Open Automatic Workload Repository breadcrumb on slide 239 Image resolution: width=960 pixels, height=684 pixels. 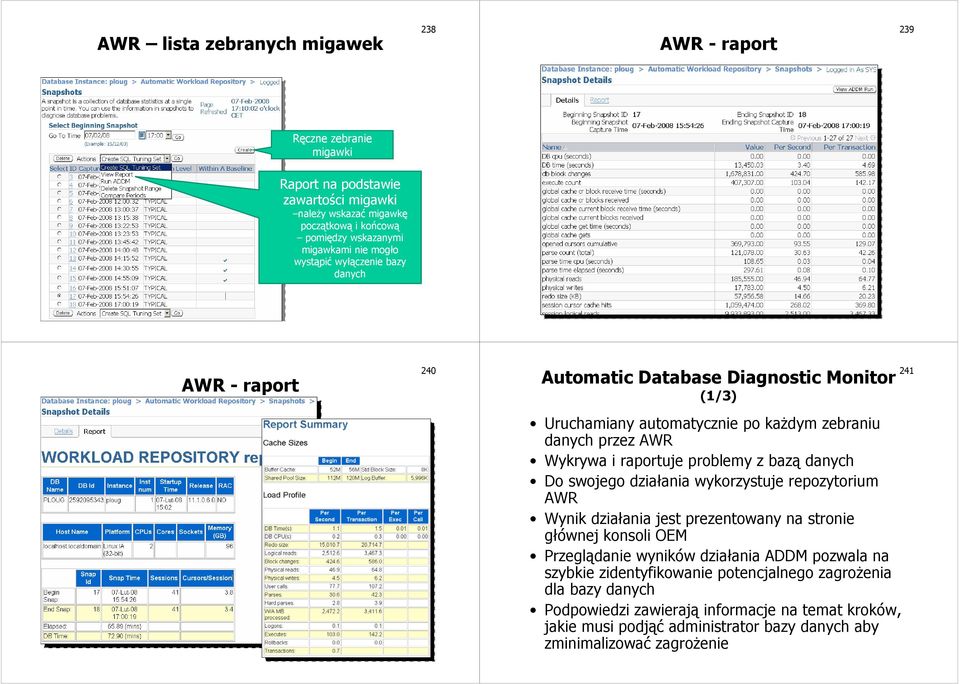point(705,69)
